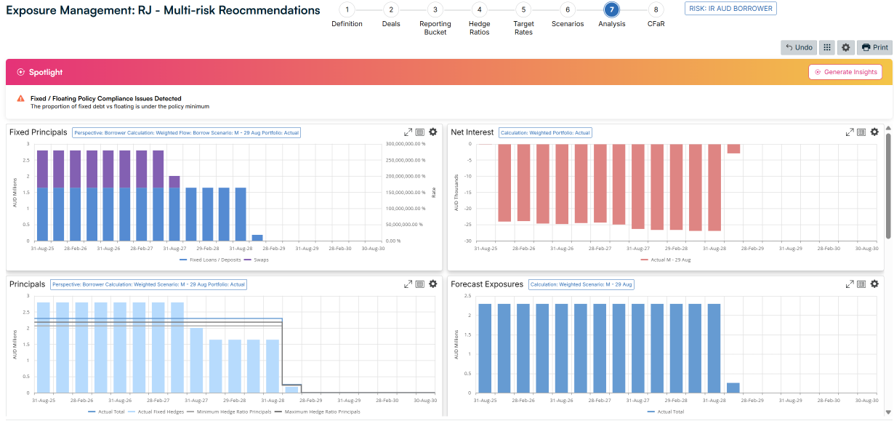
Task: Open Forecast Exposures settings gear
Action: (874, 284)
